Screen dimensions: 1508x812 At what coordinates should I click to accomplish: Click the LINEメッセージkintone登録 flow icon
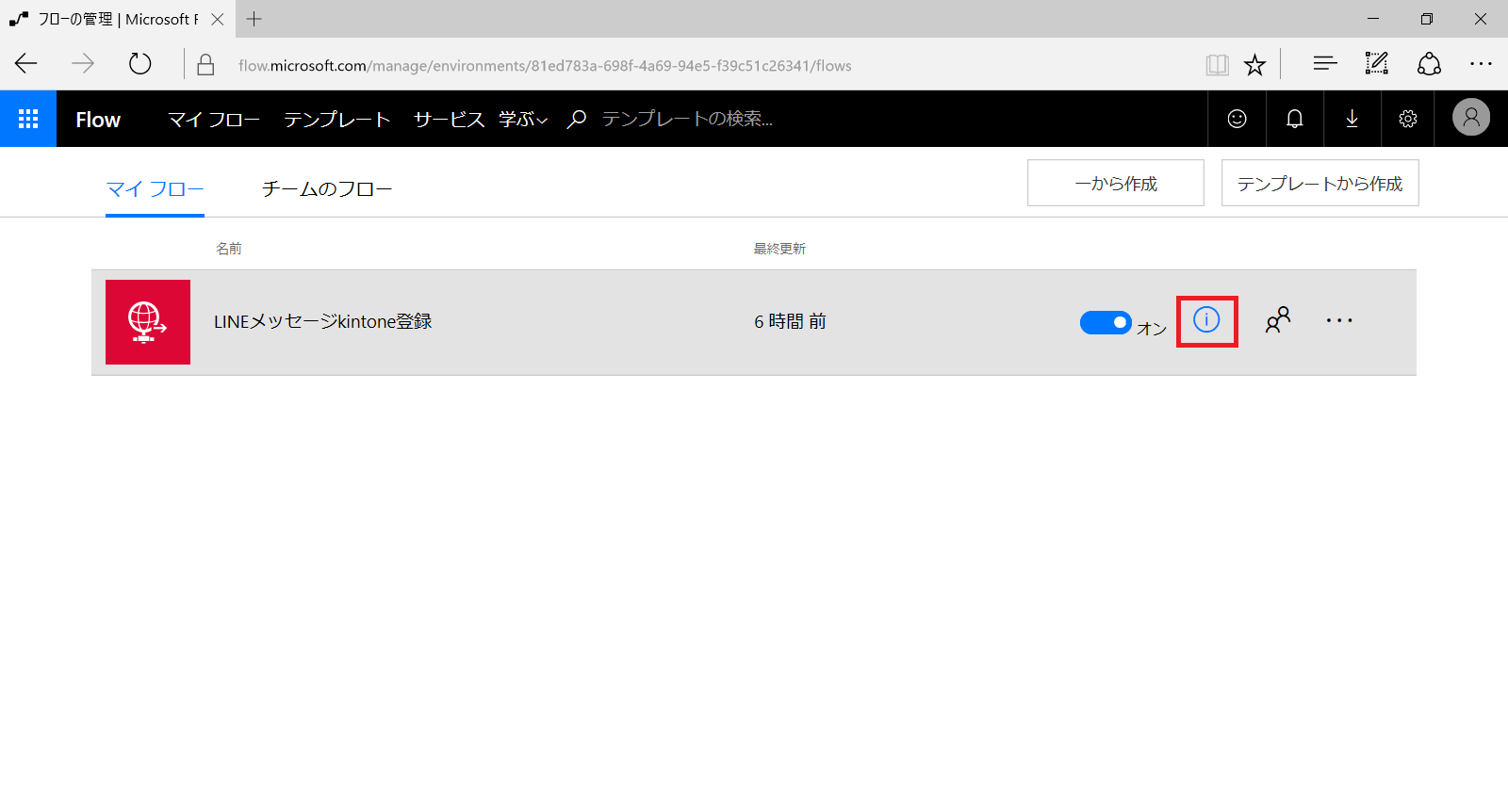[x=148, y=322]
